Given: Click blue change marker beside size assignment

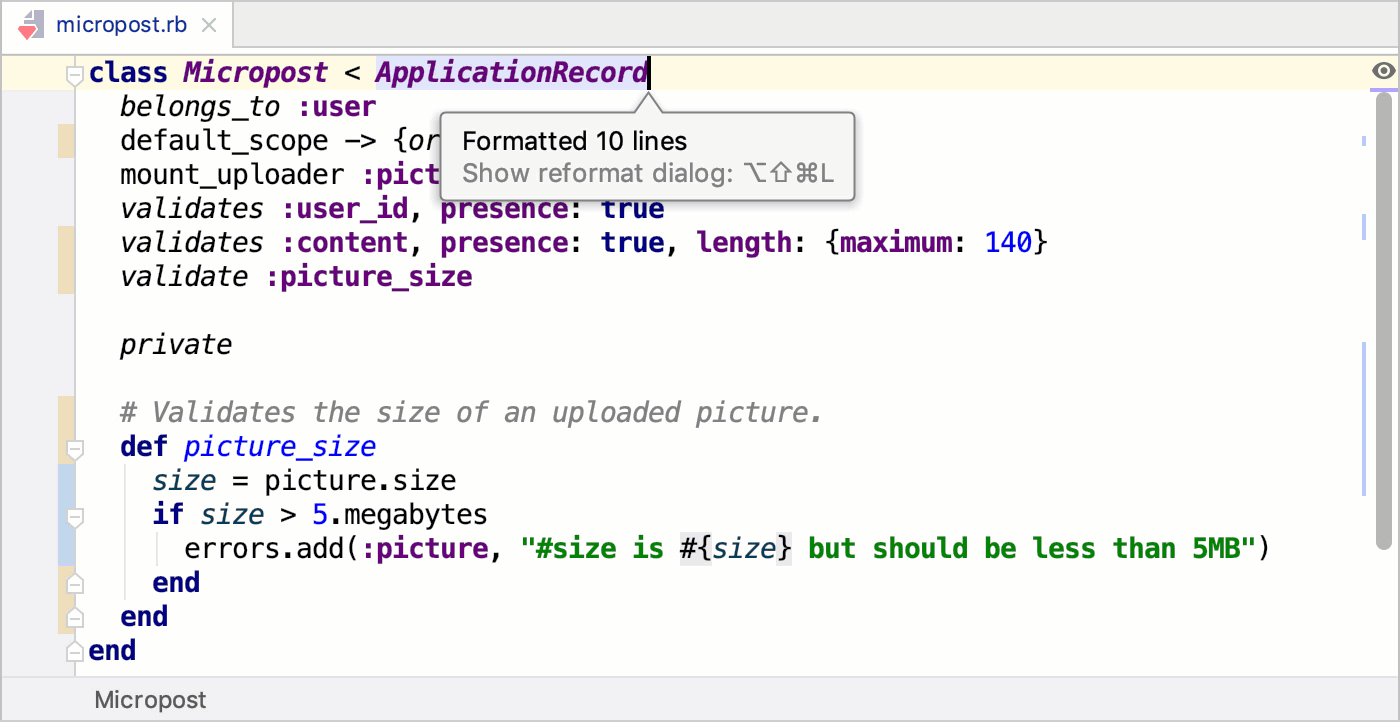Looking at the screenshot, I should coord(66,514).
